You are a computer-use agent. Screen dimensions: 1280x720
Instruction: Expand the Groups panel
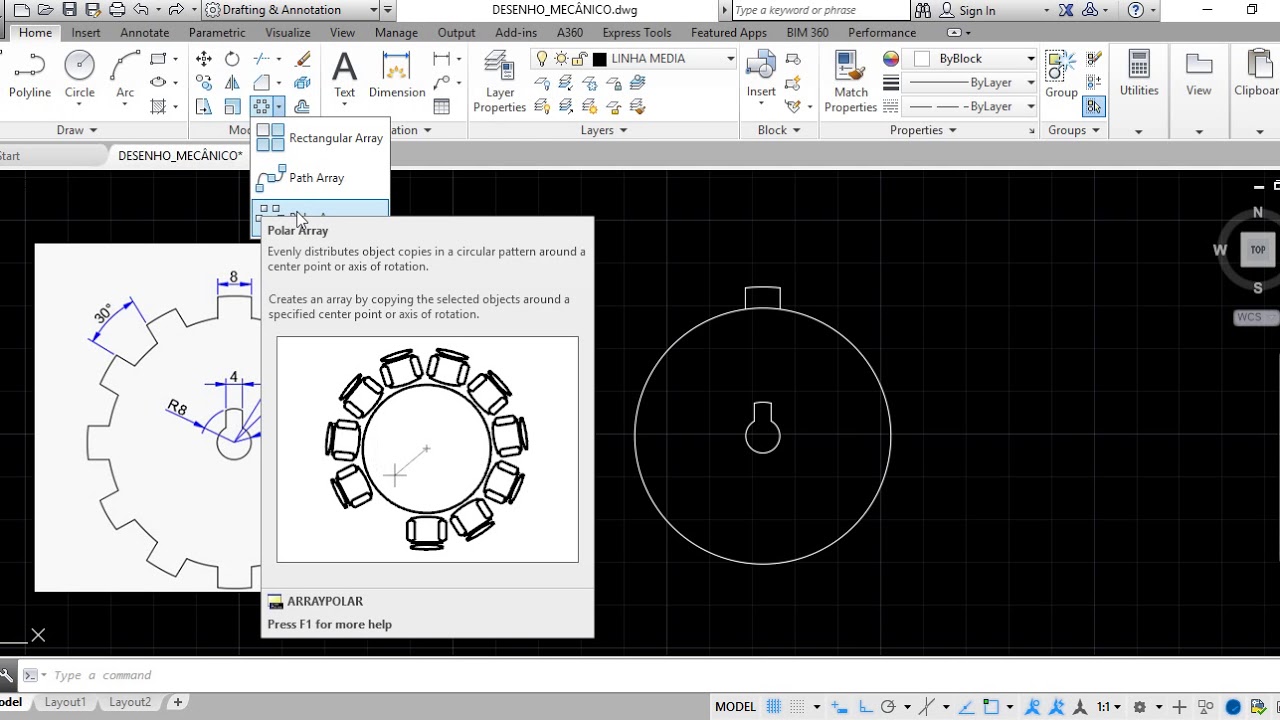pos(1074,130)
